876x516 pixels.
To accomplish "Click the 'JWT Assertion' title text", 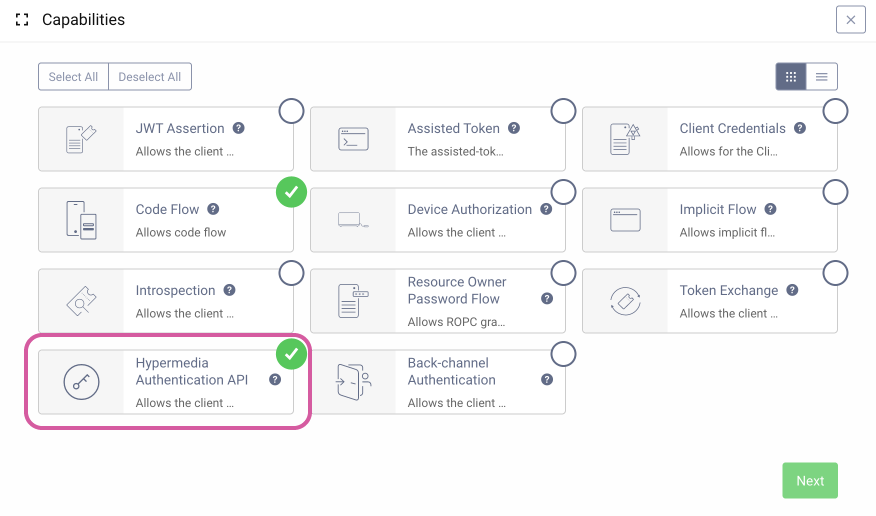I will pos(180,128).
